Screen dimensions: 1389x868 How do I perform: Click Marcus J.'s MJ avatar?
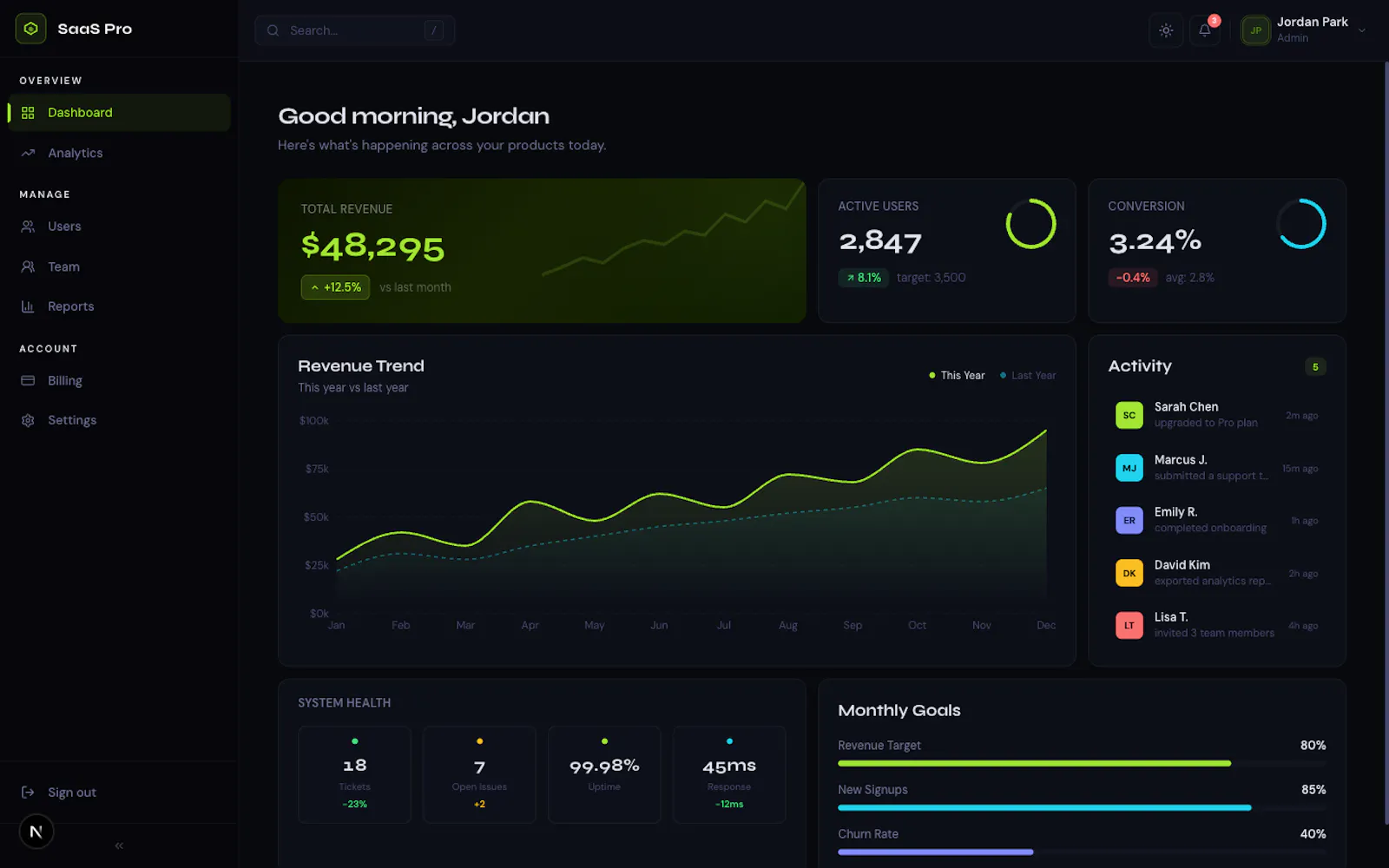(1129, 468)
